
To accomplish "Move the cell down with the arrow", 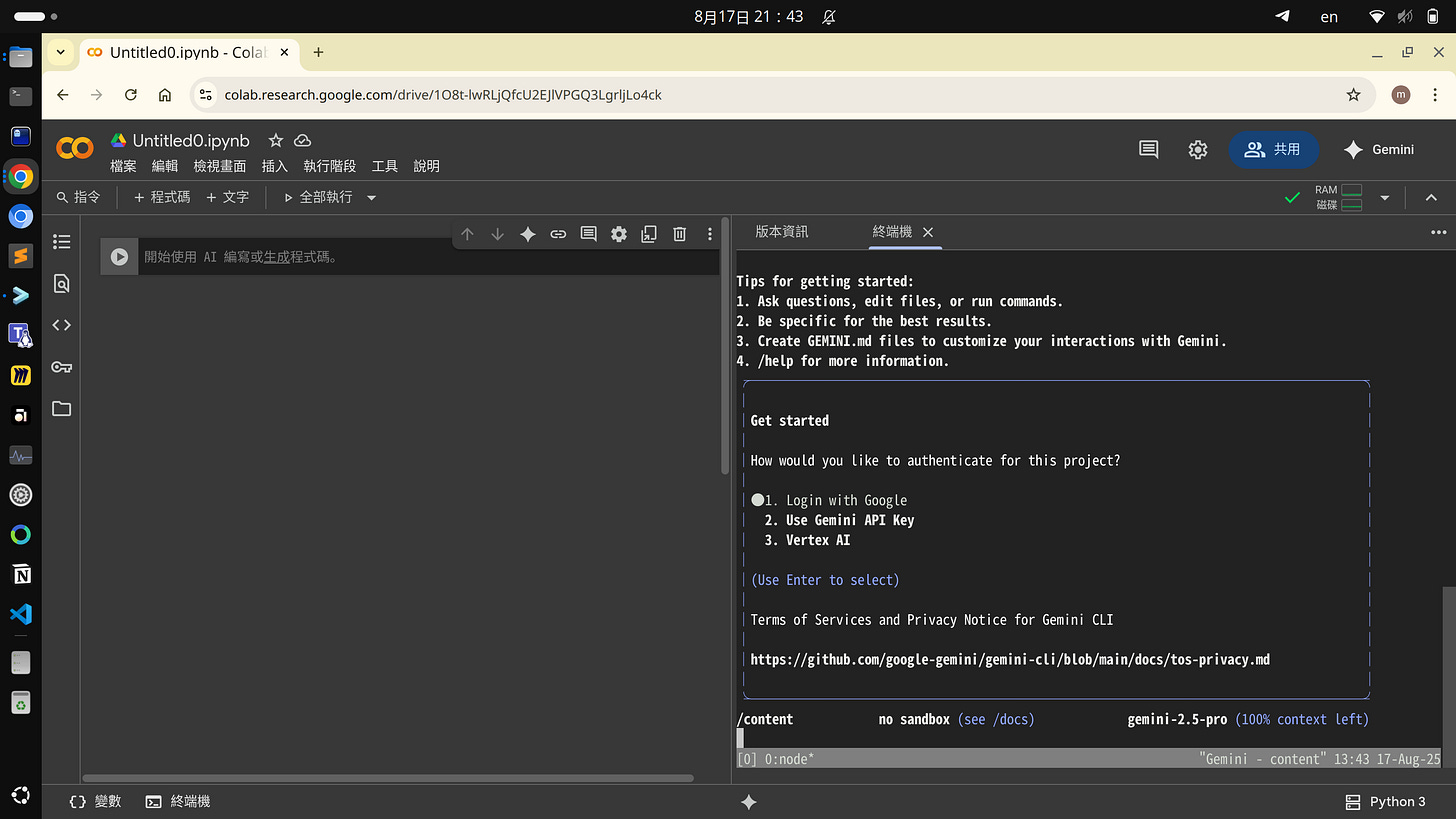I will click(497, 234).
